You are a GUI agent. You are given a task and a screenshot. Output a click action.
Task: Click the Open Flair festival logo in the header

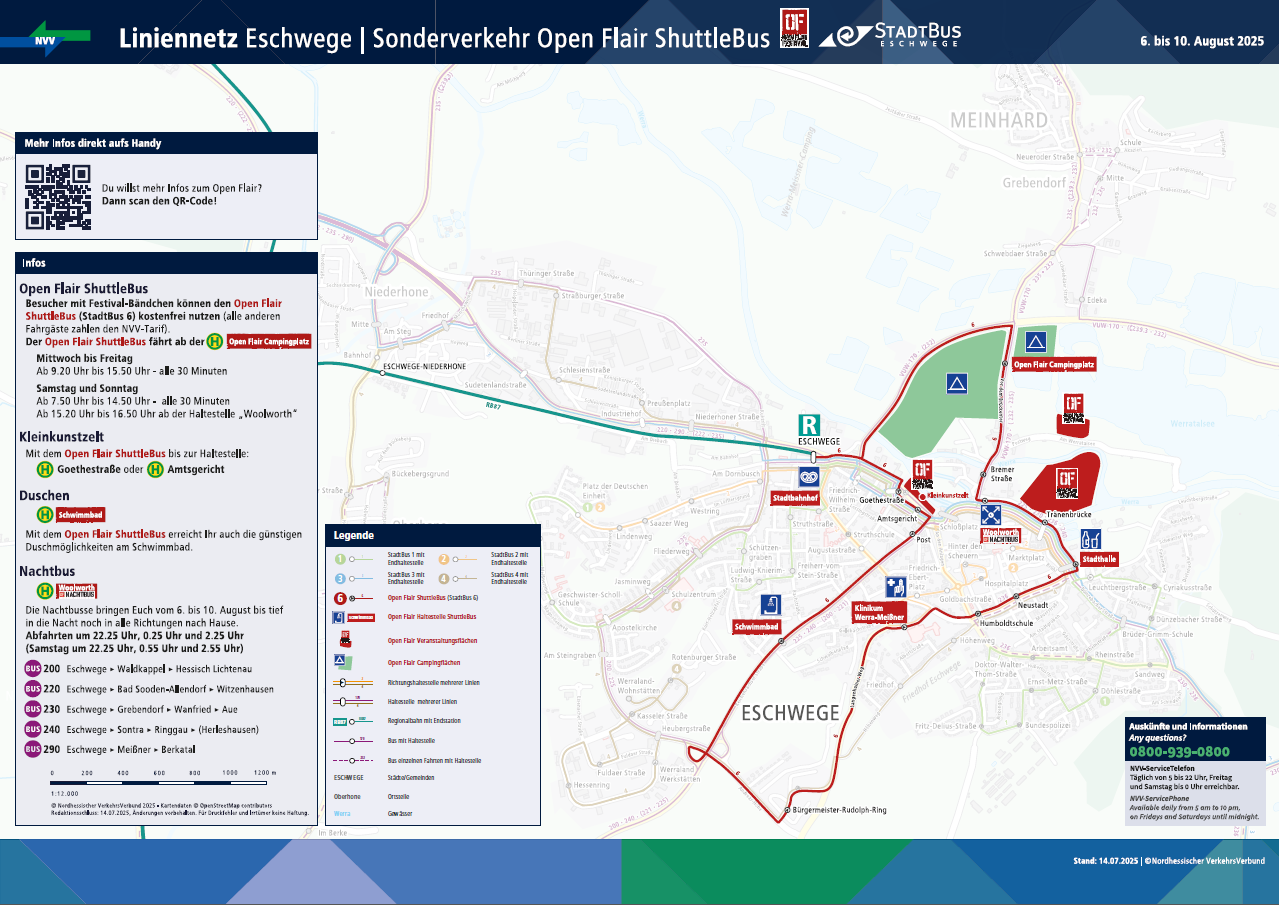coord(795,29)
